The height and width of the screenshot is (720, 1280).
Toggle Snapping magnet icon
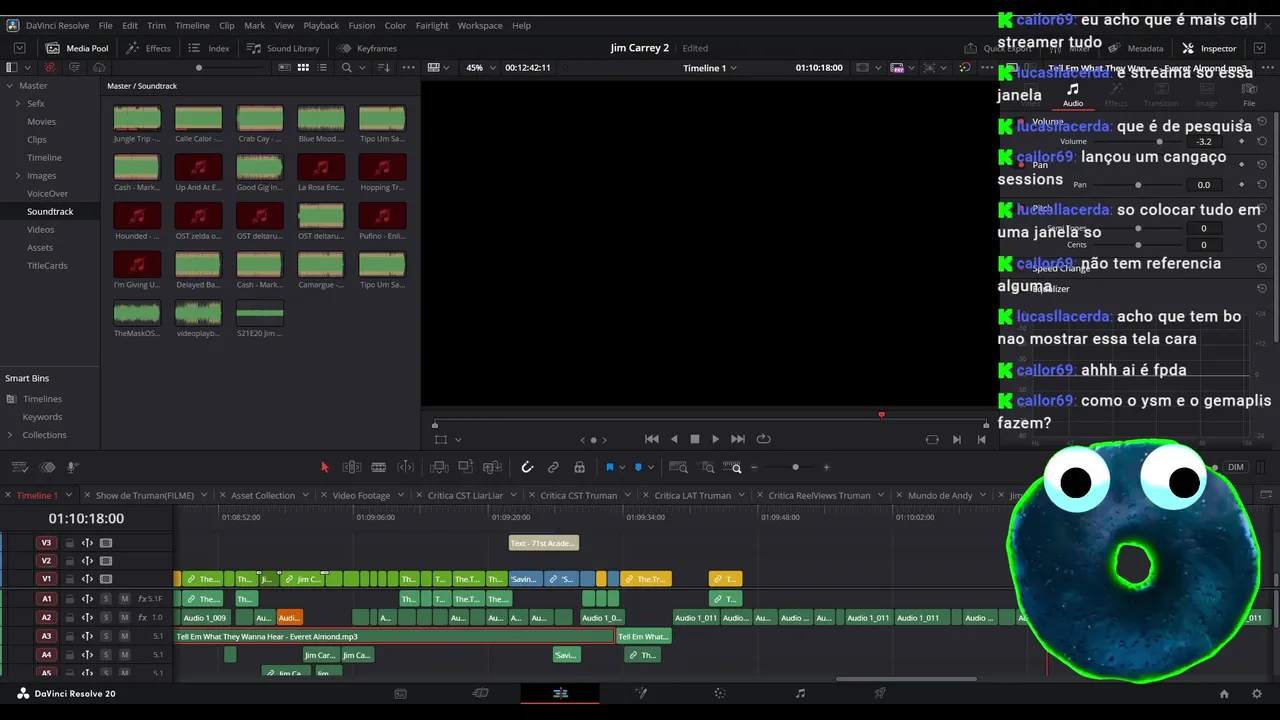pyautogui.click(x=527, y=467)
